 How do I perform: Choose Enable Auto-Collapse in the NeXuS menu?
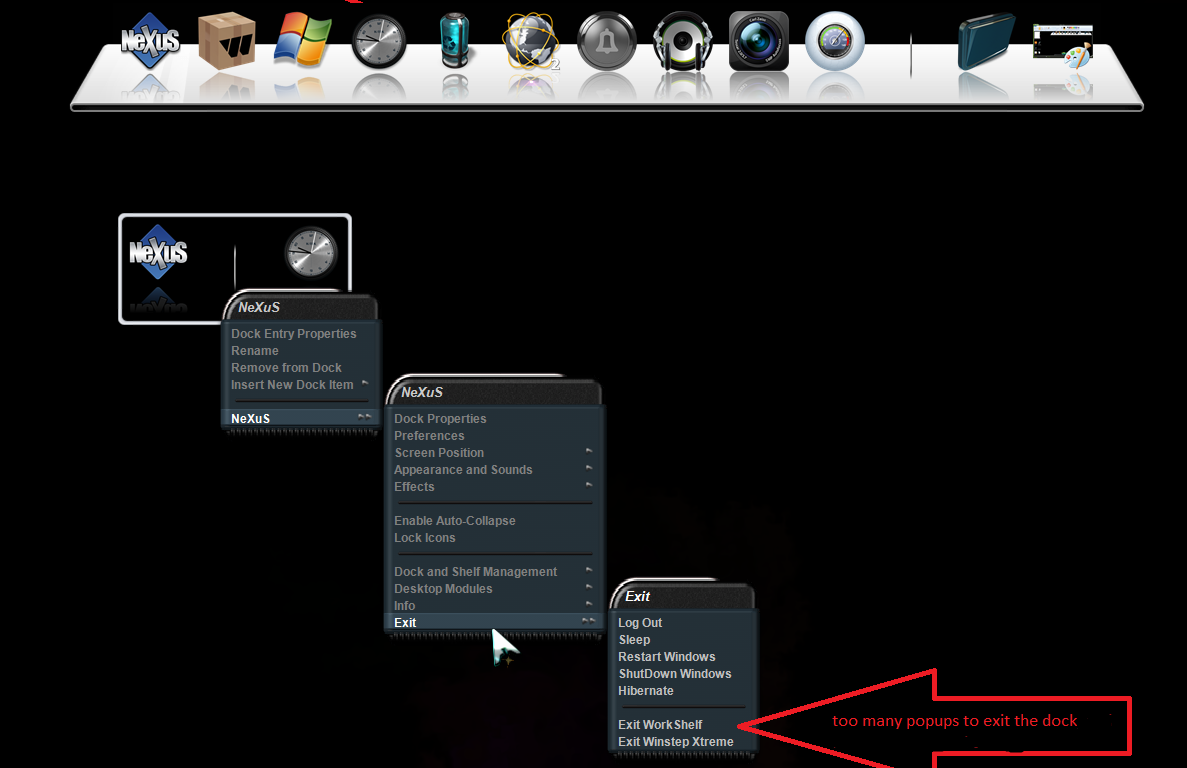[x=455, y=521]
